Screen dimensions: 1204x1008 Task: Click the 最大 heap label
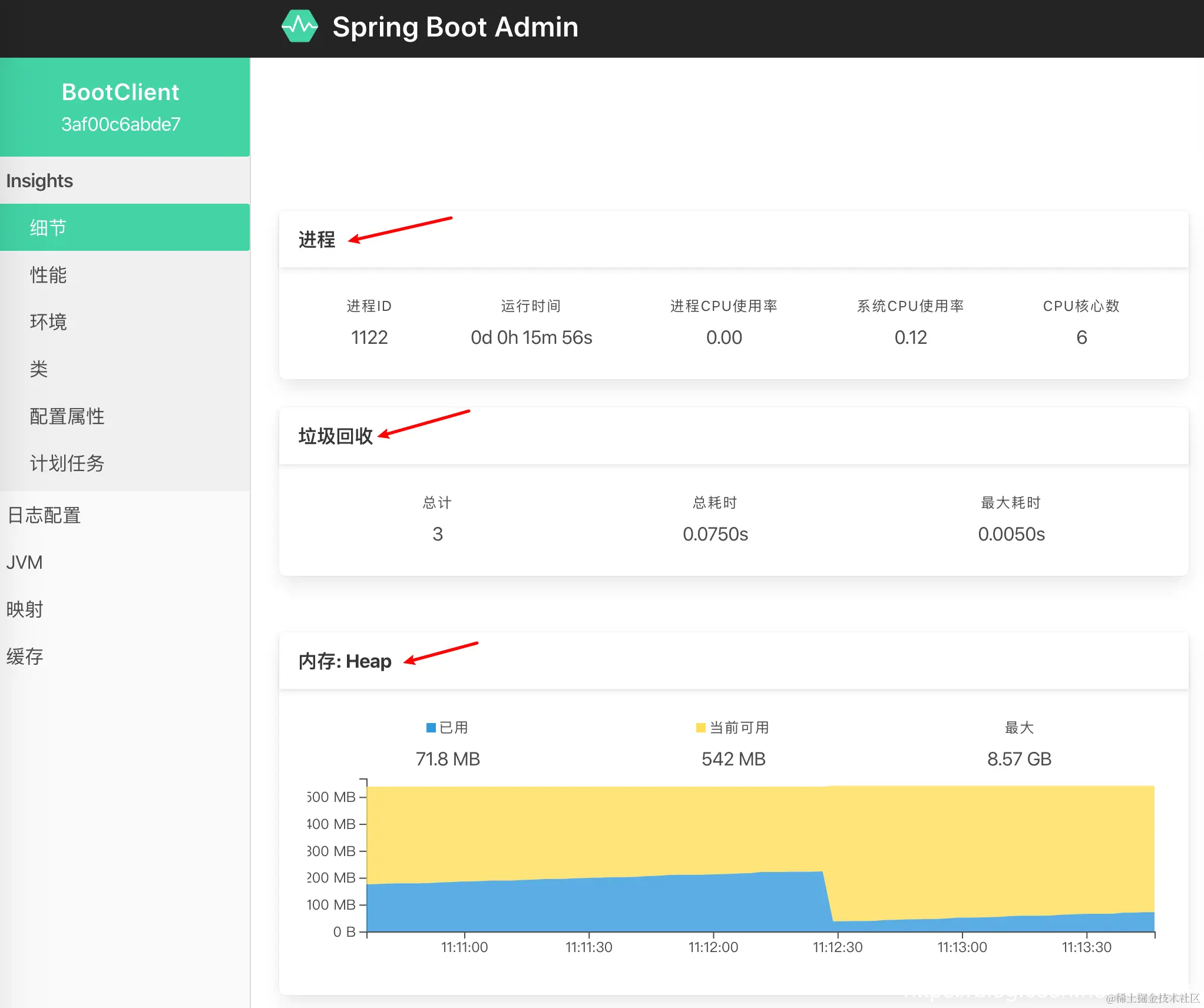[1019, 728]
